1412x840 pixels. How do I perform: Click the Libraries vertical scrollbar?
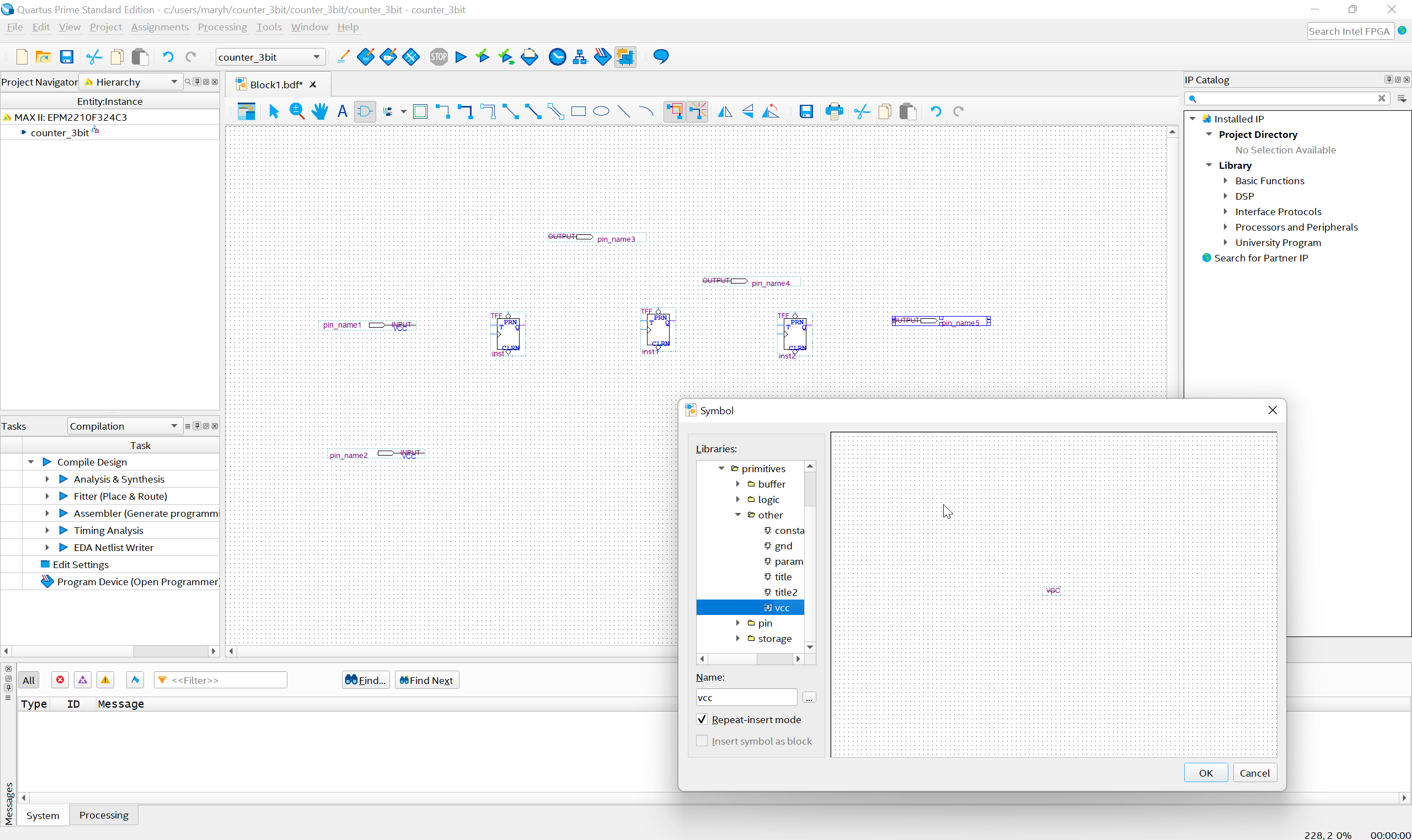(810, 556)
